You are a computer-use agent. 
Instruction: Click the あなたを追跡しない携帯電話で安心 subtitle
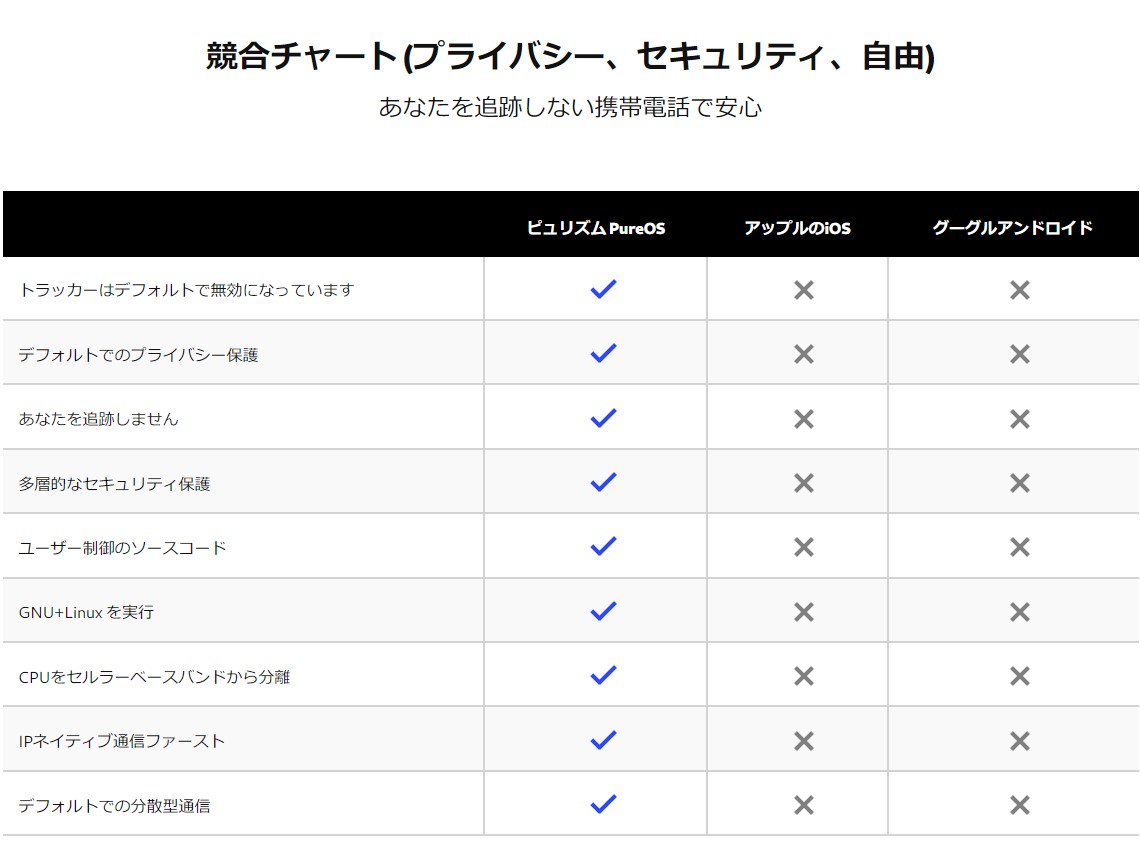(570, 107)
